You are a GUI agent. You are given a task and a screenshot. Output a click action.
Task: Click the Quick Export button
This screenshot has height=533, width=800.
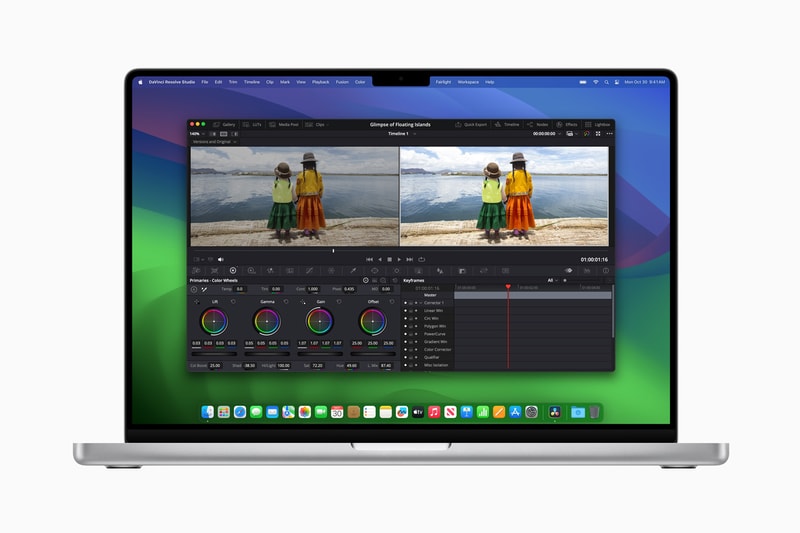[471, 124]
